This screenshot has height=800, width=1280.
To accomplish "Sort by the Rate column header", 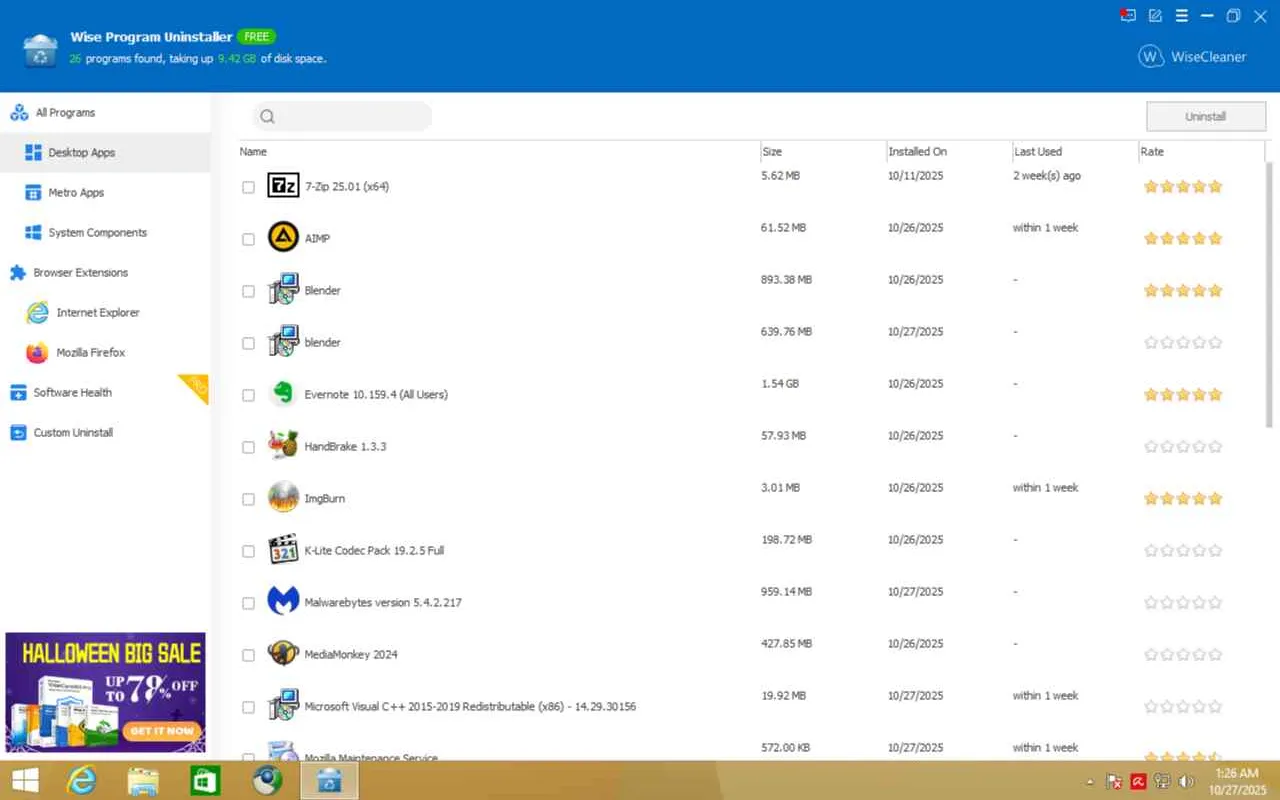I will pyautogui.click(x=1152, y=152).
